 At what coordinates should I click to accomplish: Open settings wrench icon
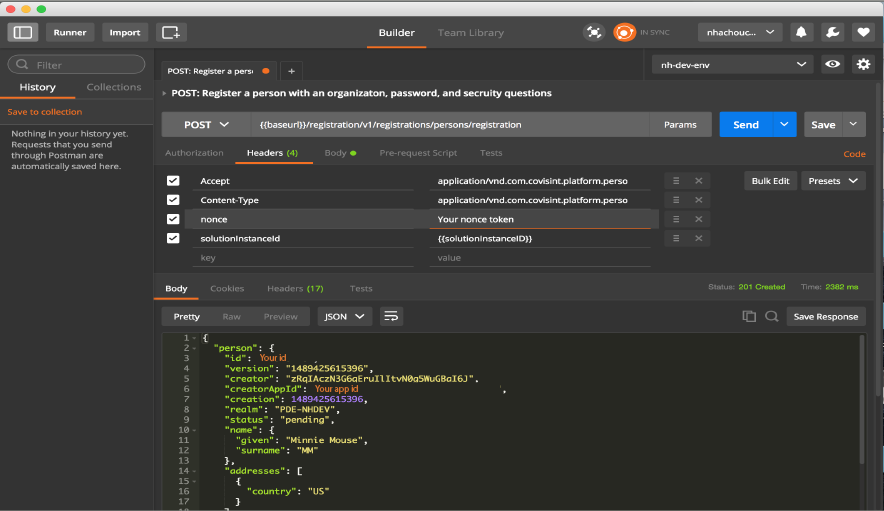click(x=832, y=32)
